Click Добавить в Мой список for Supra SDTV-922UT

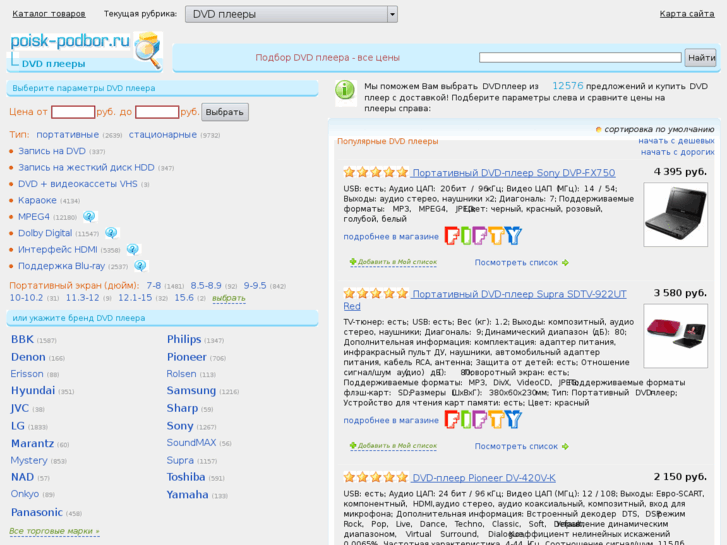point(397,445)
